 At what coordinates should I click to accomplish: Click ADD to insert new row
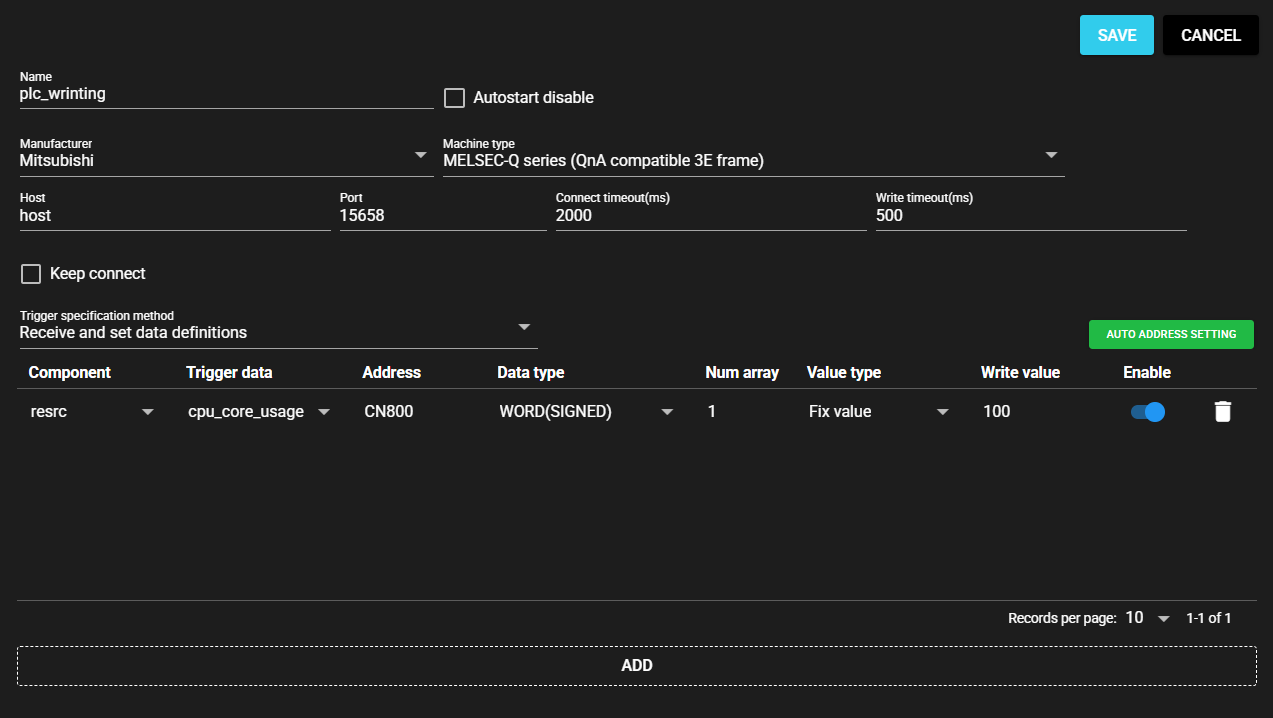click(636, 666)
